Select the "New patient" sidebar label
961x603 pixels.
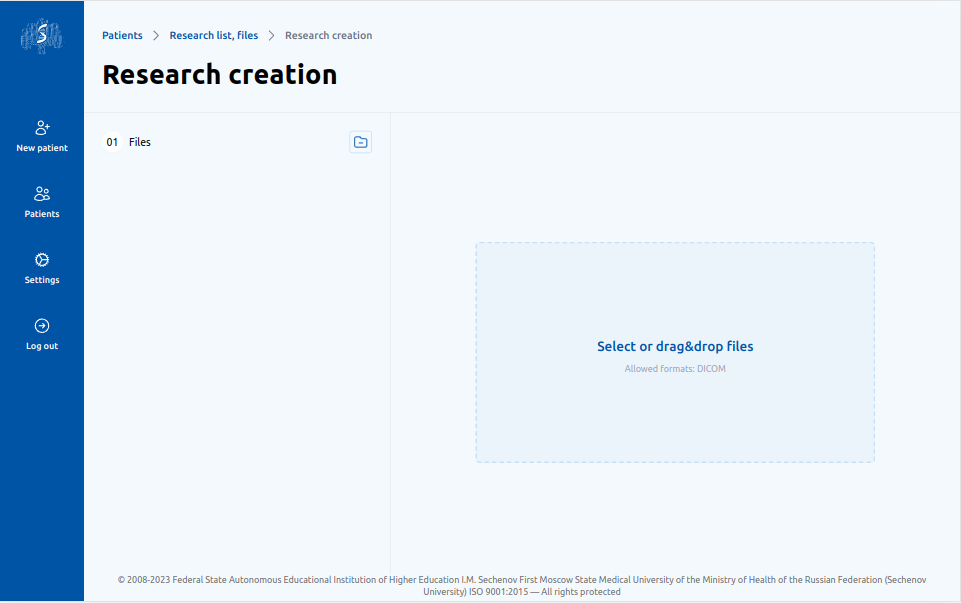click(x=42, y=148)
